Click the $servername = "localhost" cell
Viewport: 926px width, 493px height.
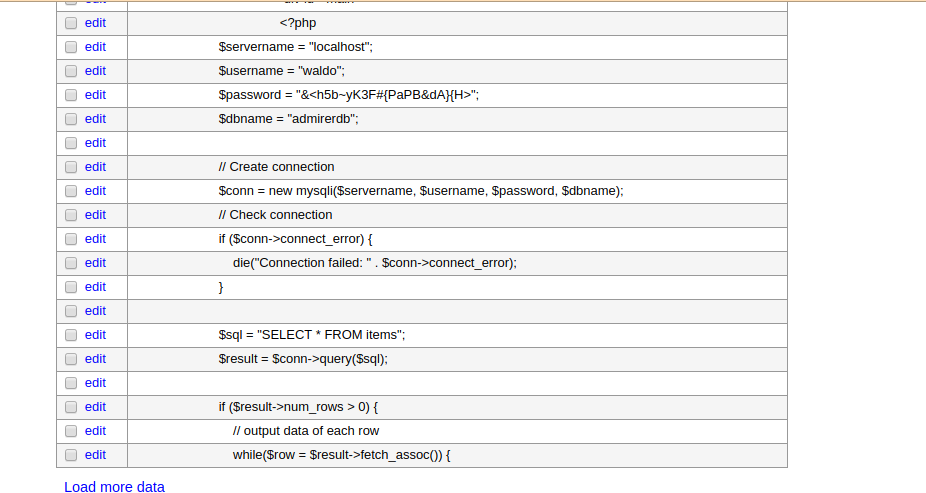[x=295, y=47]
